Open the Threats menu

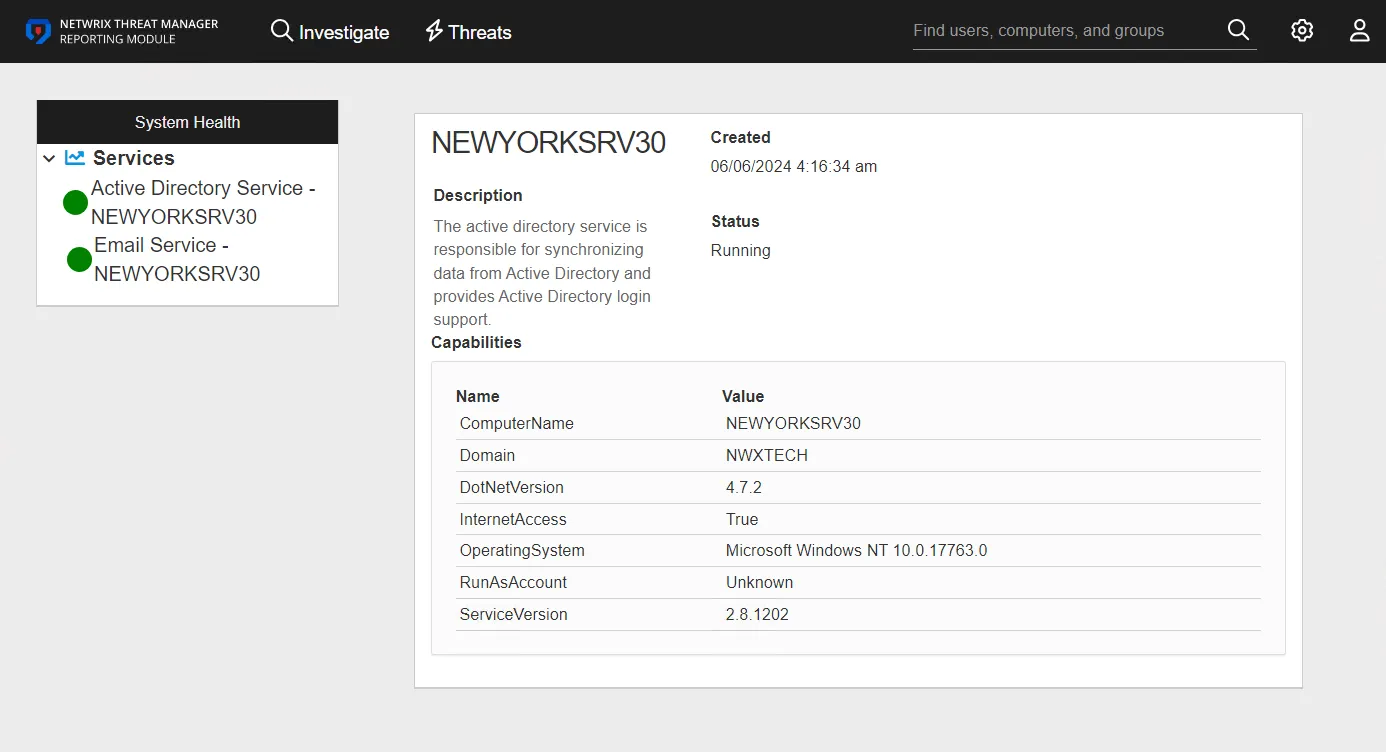468,32
